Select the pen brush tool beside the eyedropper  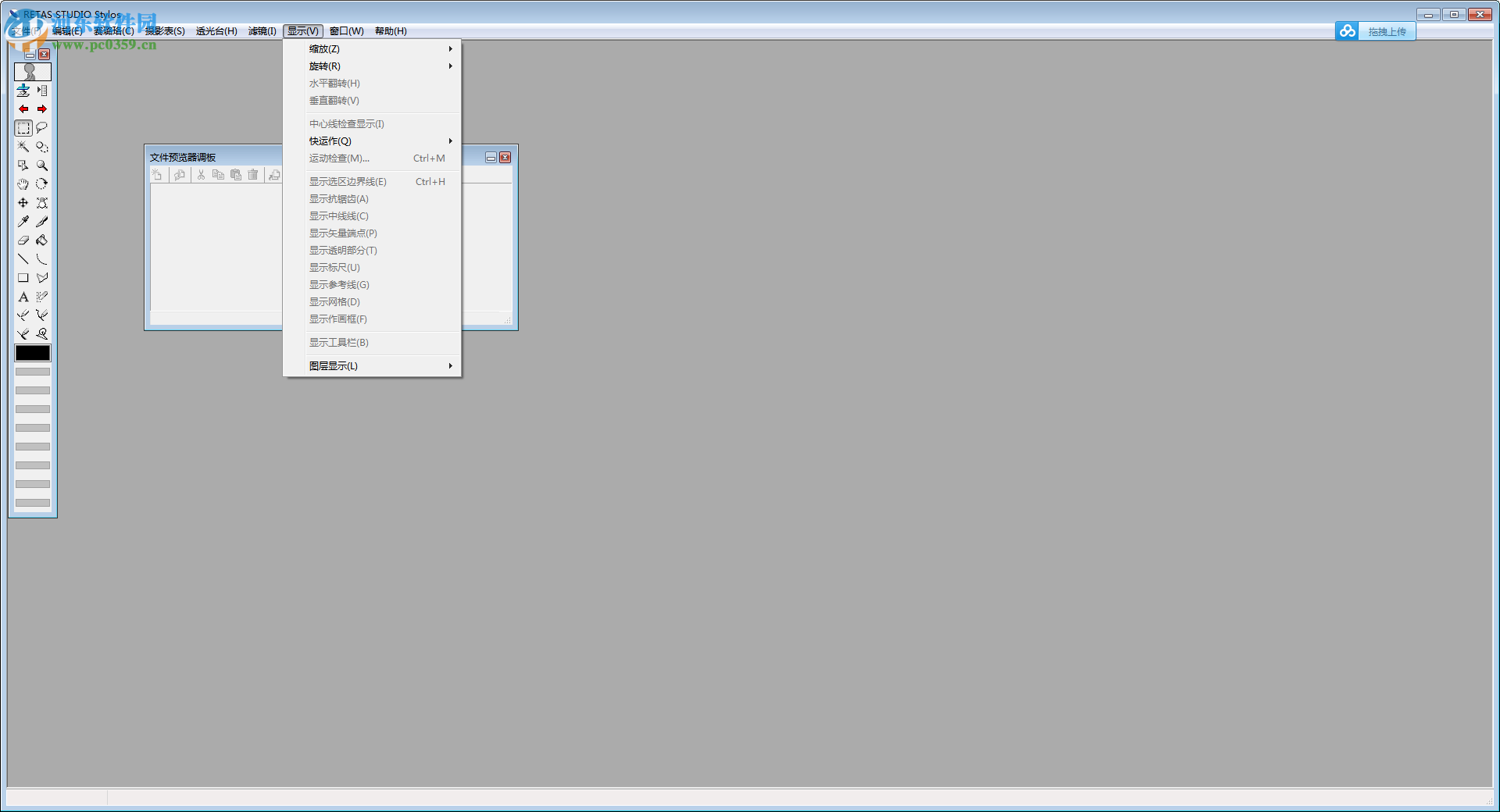(42, 222)
